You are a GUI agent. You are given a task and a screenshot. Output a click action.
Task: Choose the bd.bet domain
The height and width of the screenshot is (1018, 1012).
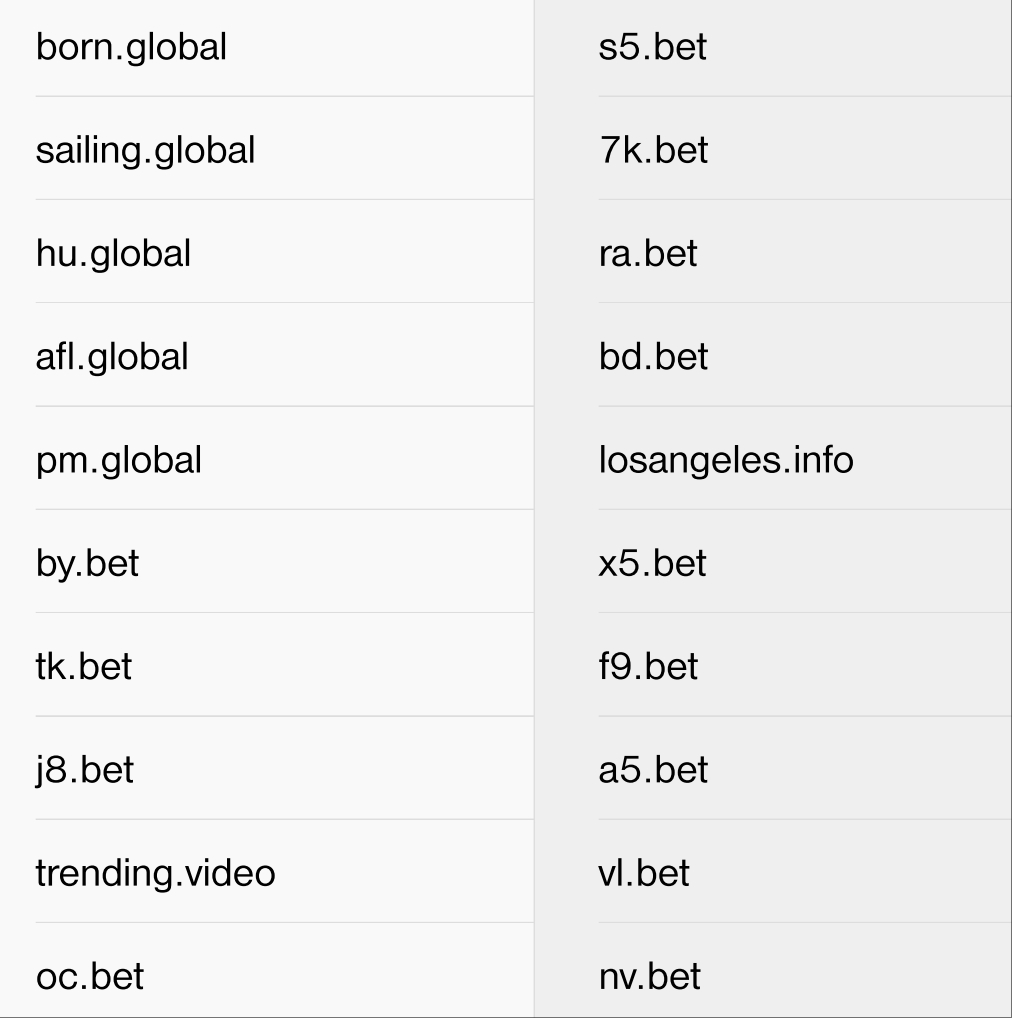tap(653, 356)
